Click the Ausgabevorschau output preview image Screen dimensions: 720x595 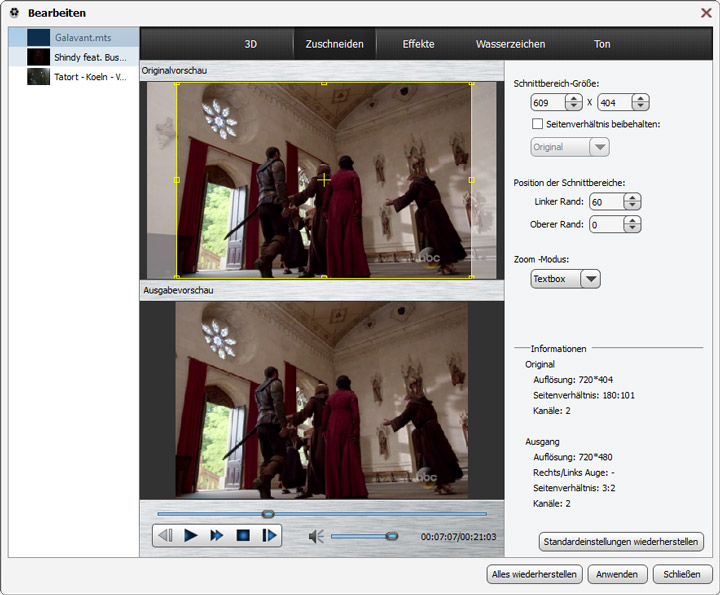pyautogui.click(x=322, y=400)
